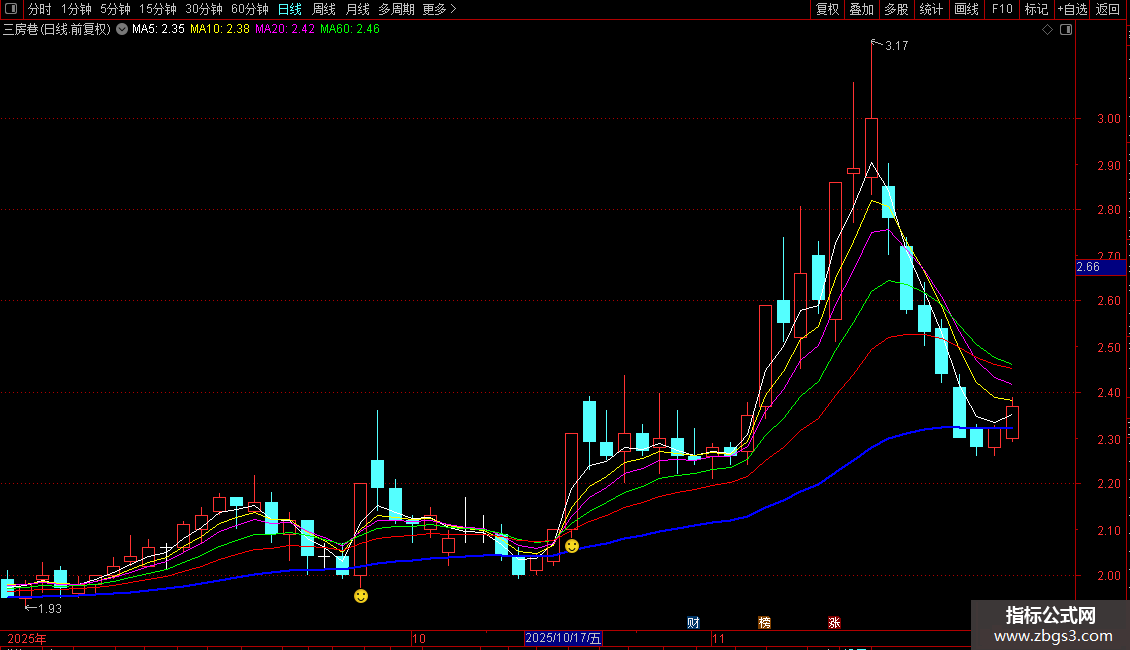
Task: Click the 涨 event marker
Action: click(835, 623)
